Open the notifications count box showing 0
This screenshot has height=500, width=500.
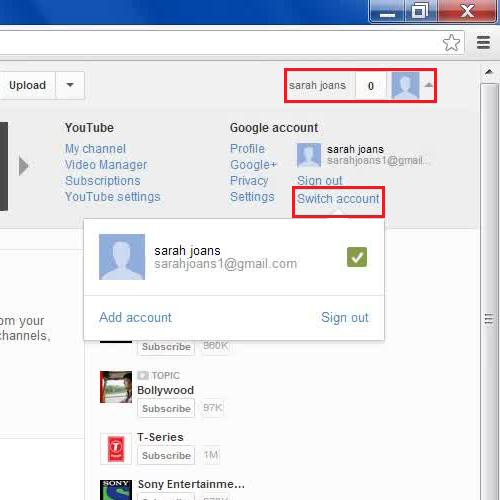click(x=371, y=86)
